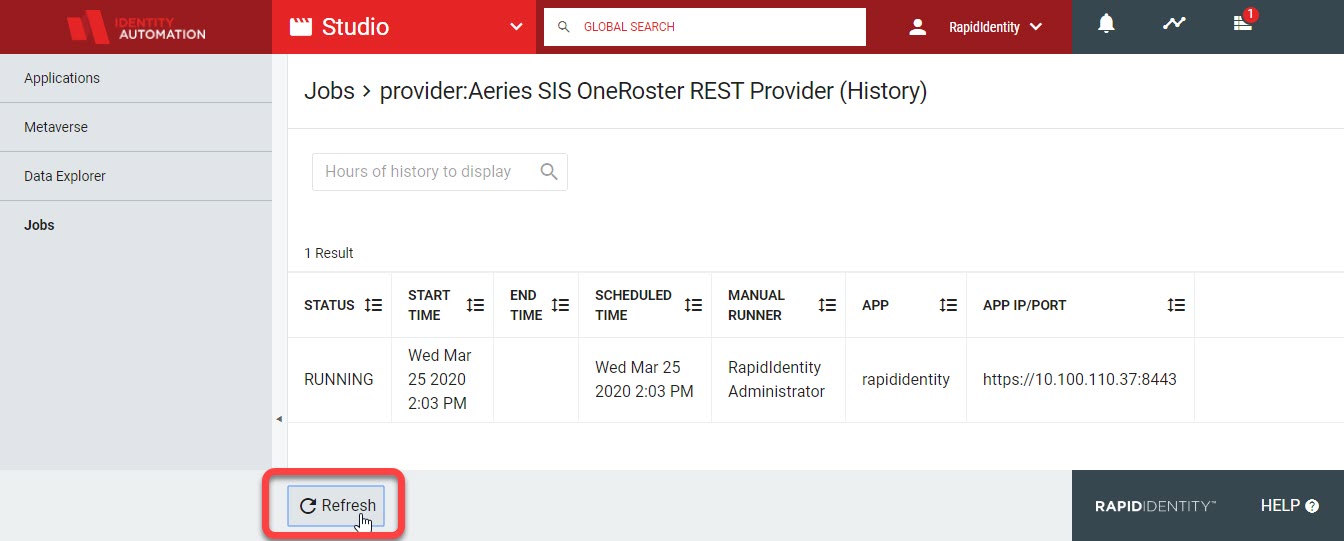The image size is (1344, 541).
Task: Click the history search magnifier icon
Action: pos(549,172)
